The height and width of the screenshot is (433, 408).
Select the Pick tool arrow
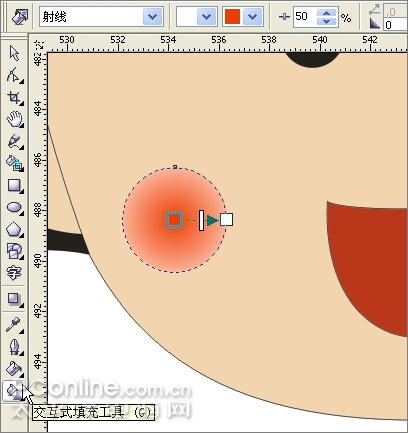point(14,53)
